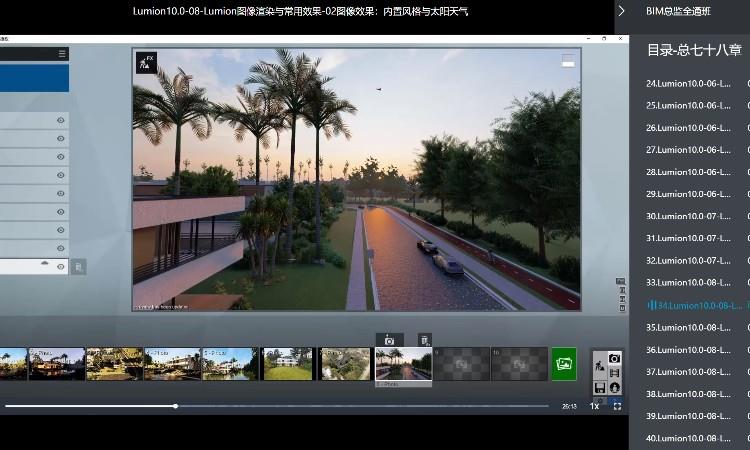Click the BIM总监全通班 course title
This screenshot has width=750, height=450.
point(679,11)
